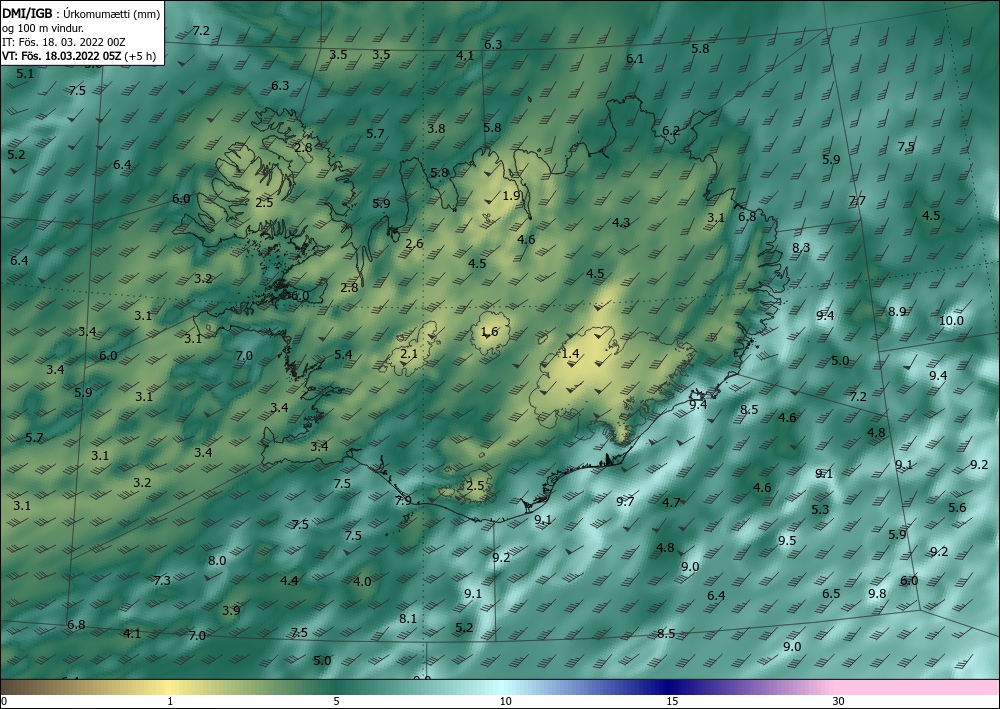Click the color scale label 0
1000x709 pixels.
(4, 701)
